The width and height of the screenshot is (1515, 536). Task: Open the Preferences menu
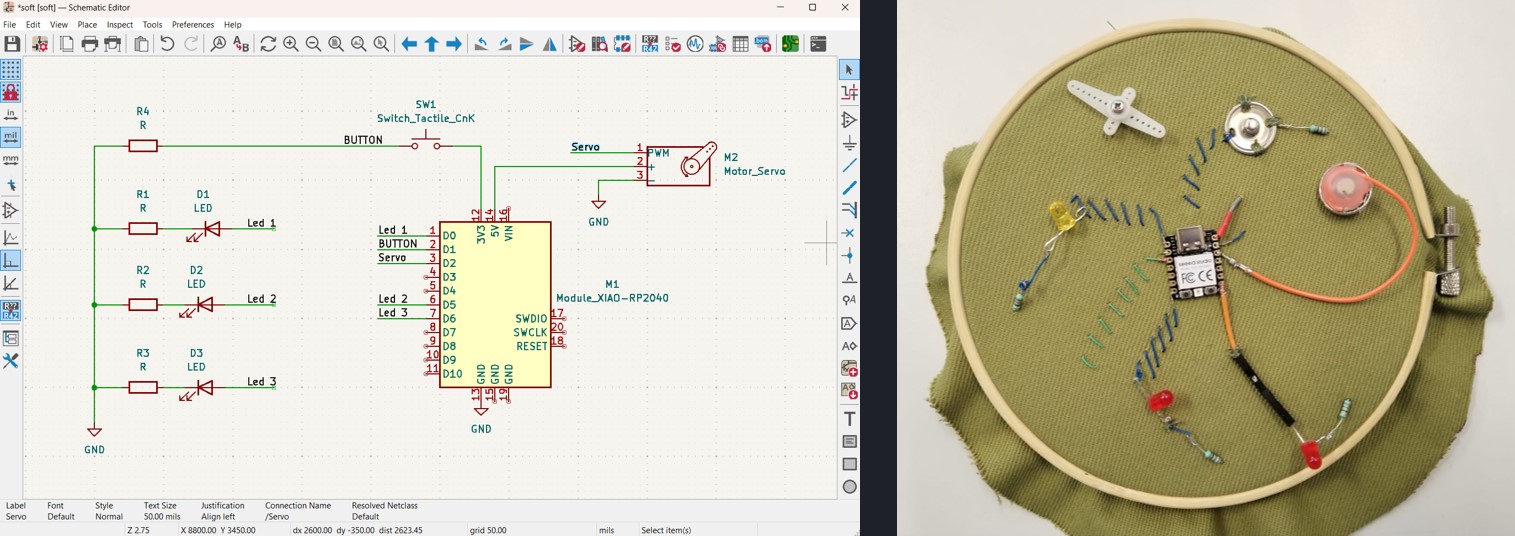click(x=193, y=24)
